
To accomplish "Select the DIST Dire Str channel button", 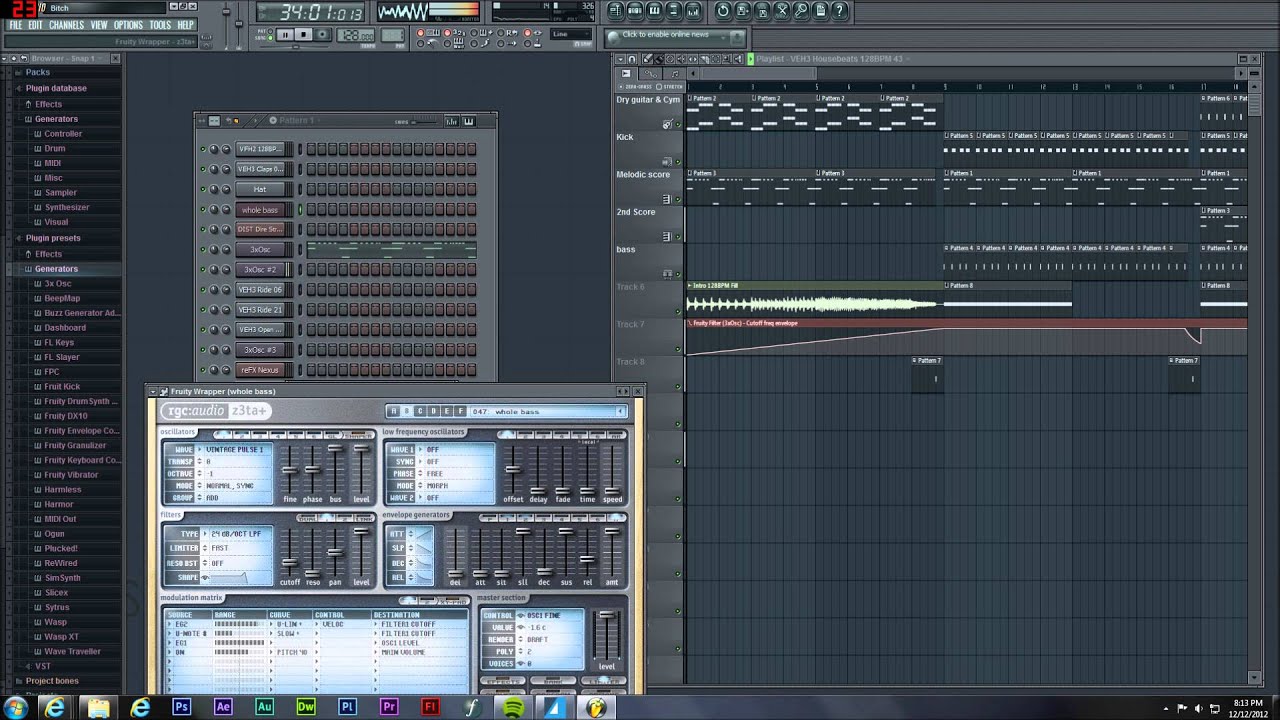I will pos(260,229).
